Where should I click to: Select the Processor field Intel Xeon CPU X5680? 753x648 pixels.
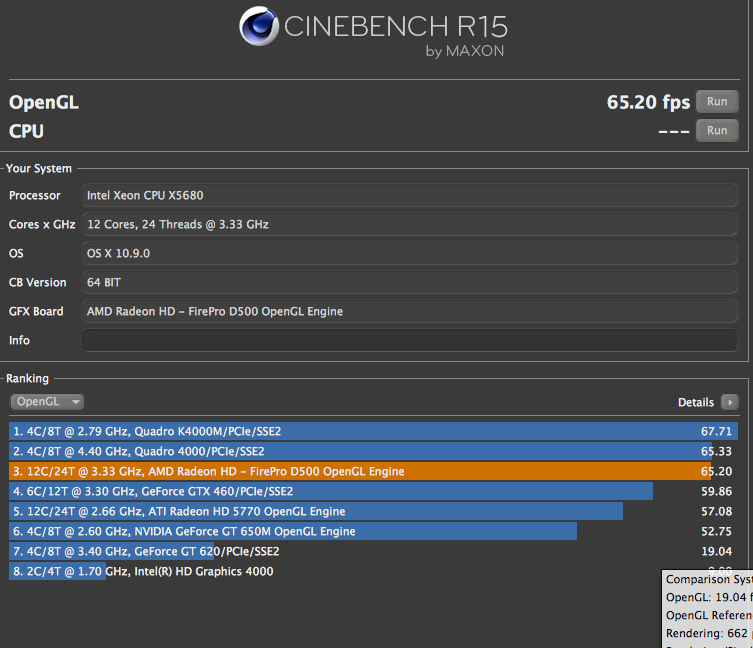click(x=410, y=196)
